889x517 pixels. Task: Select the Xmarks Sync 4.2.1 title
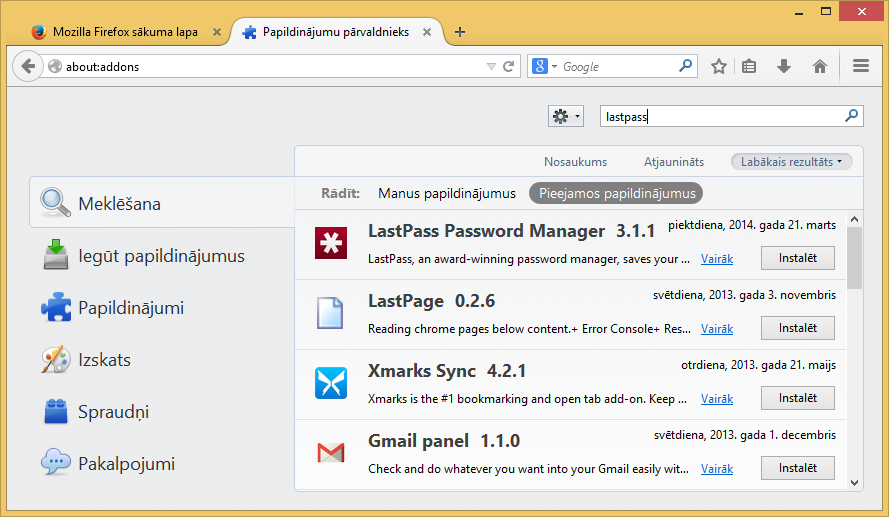tap(447, 371)
